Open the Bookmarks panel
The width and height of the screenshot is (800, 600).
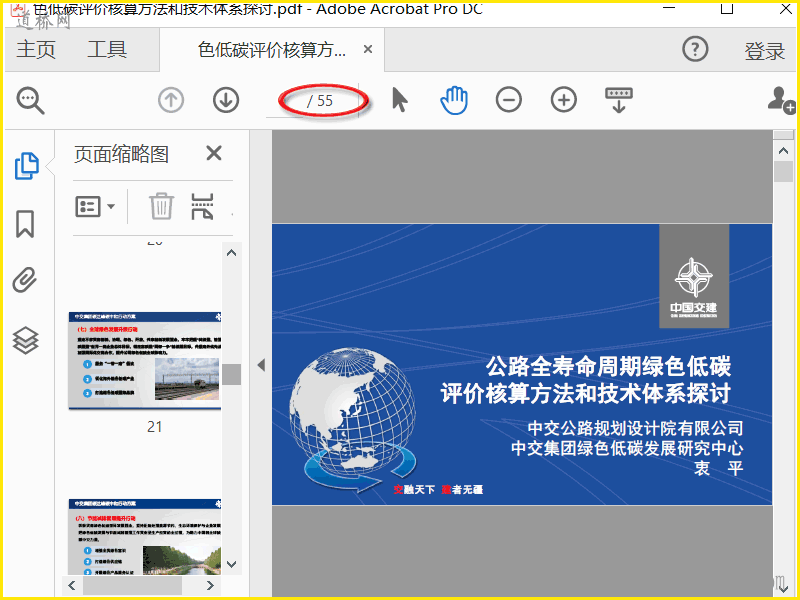click(x=25, y=223)
